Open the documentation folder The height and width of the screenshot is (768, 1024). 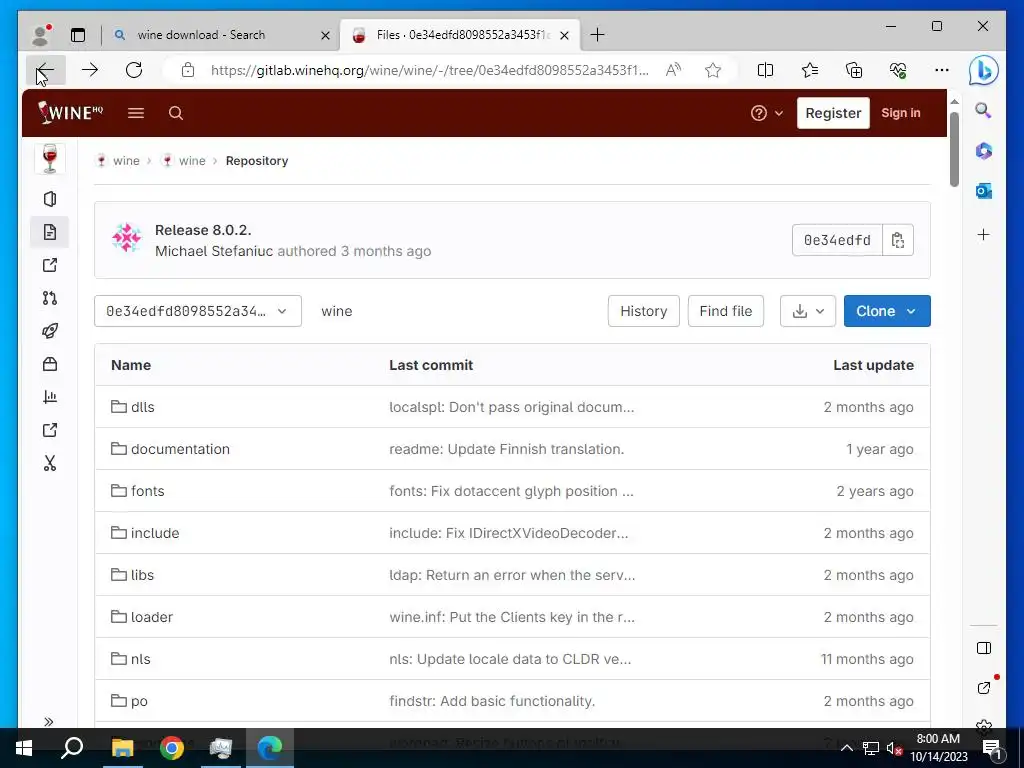coord(170,449)
